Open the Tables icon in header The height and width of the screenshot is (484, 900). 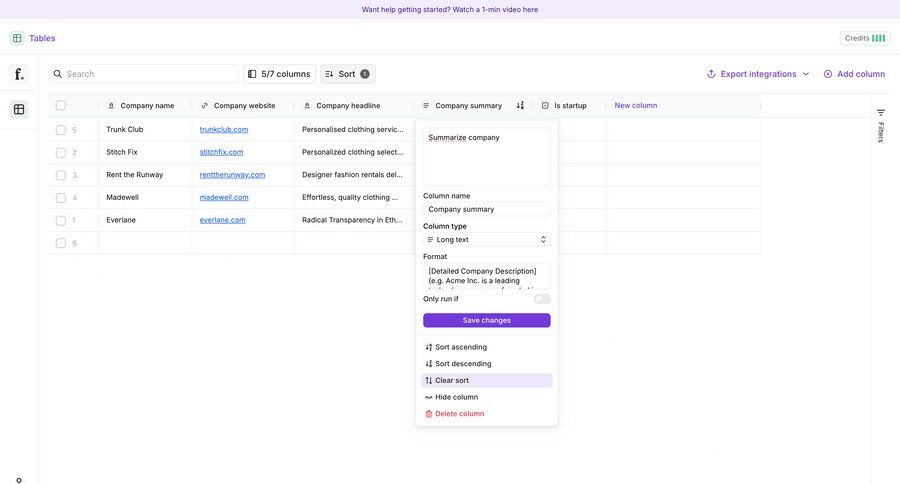coord(17,38)
